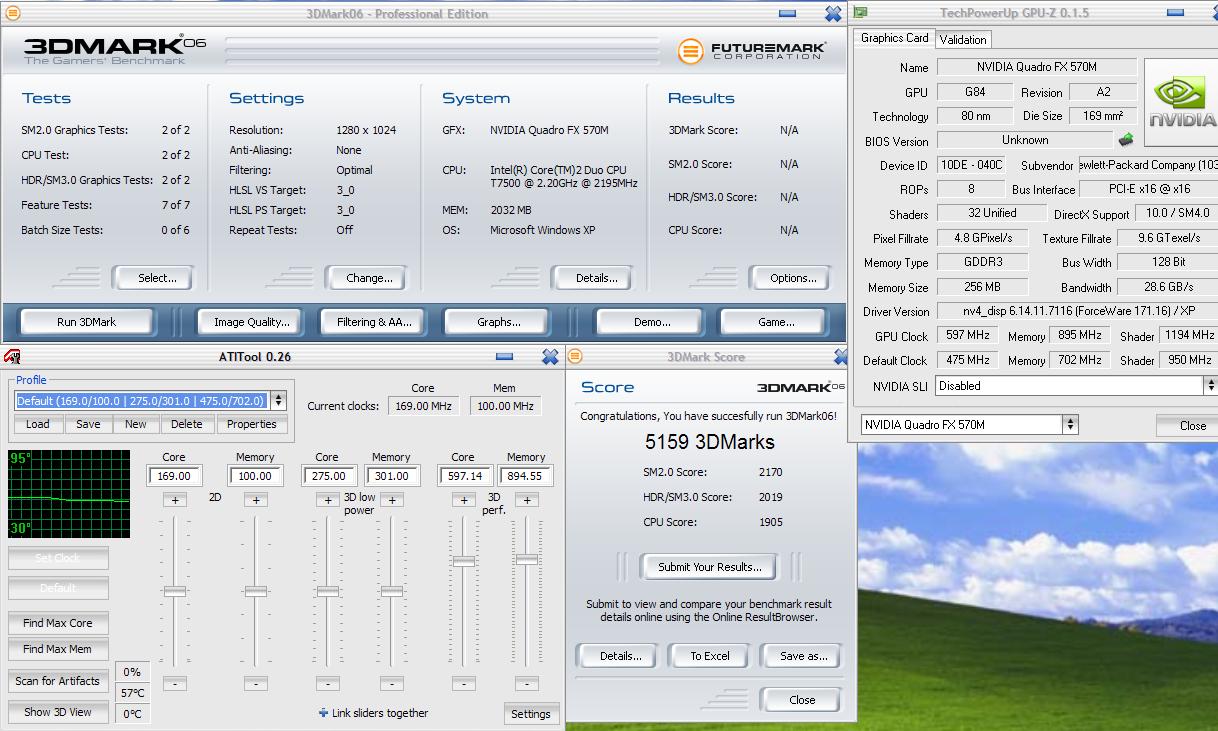The width and height of the screenshot is (1218, 731).
Task: Toggle Link sliders together
Action: (x=324, y=713)
